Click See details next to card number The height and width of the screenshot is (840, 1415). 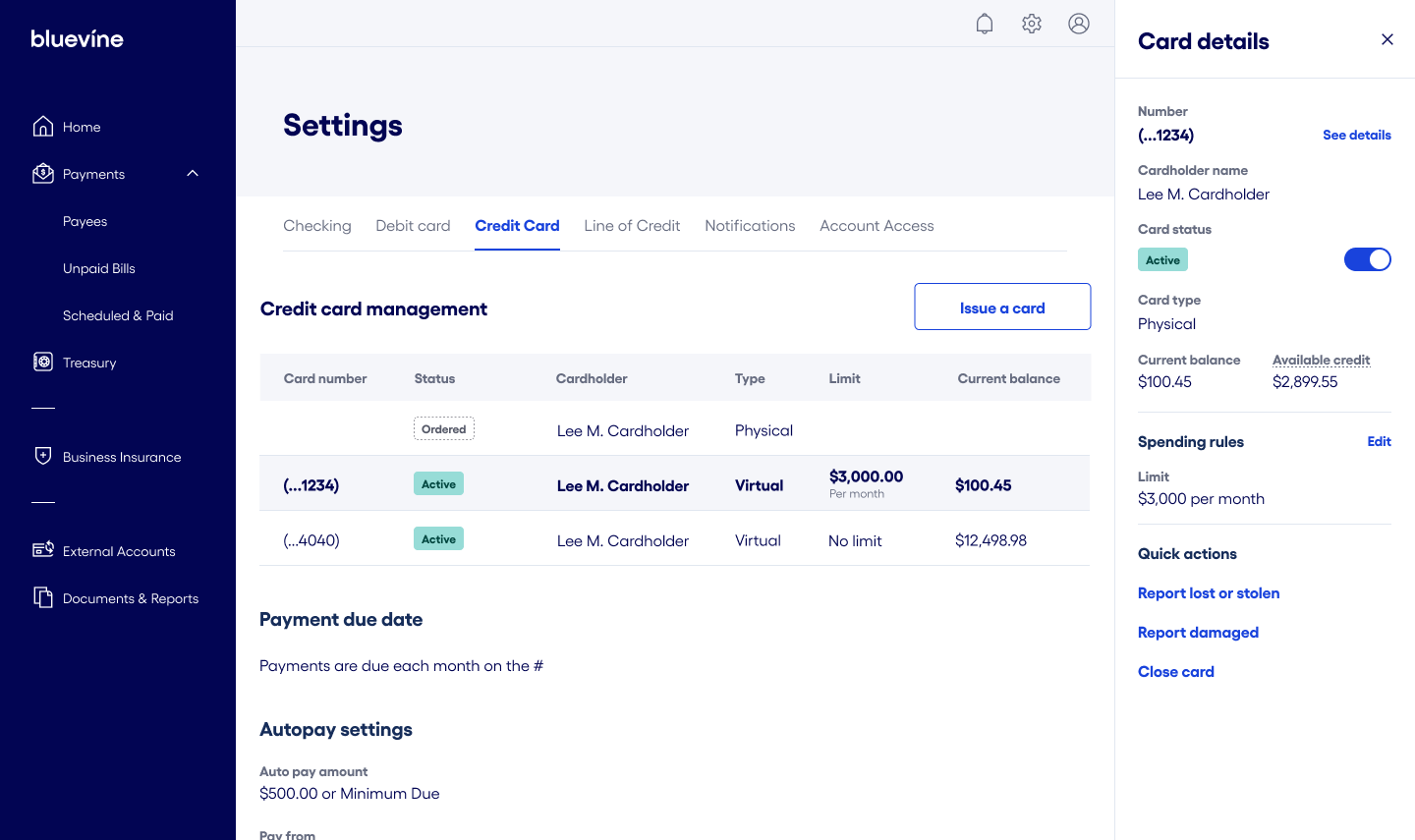(x=1357, y=135)
